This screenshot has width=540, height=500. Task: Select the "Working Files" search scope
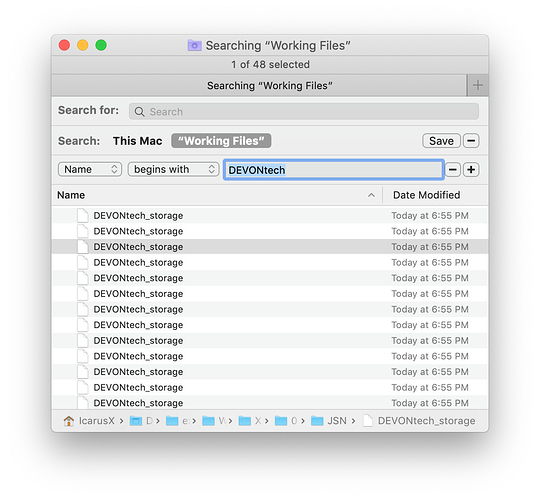coord(221,140)
